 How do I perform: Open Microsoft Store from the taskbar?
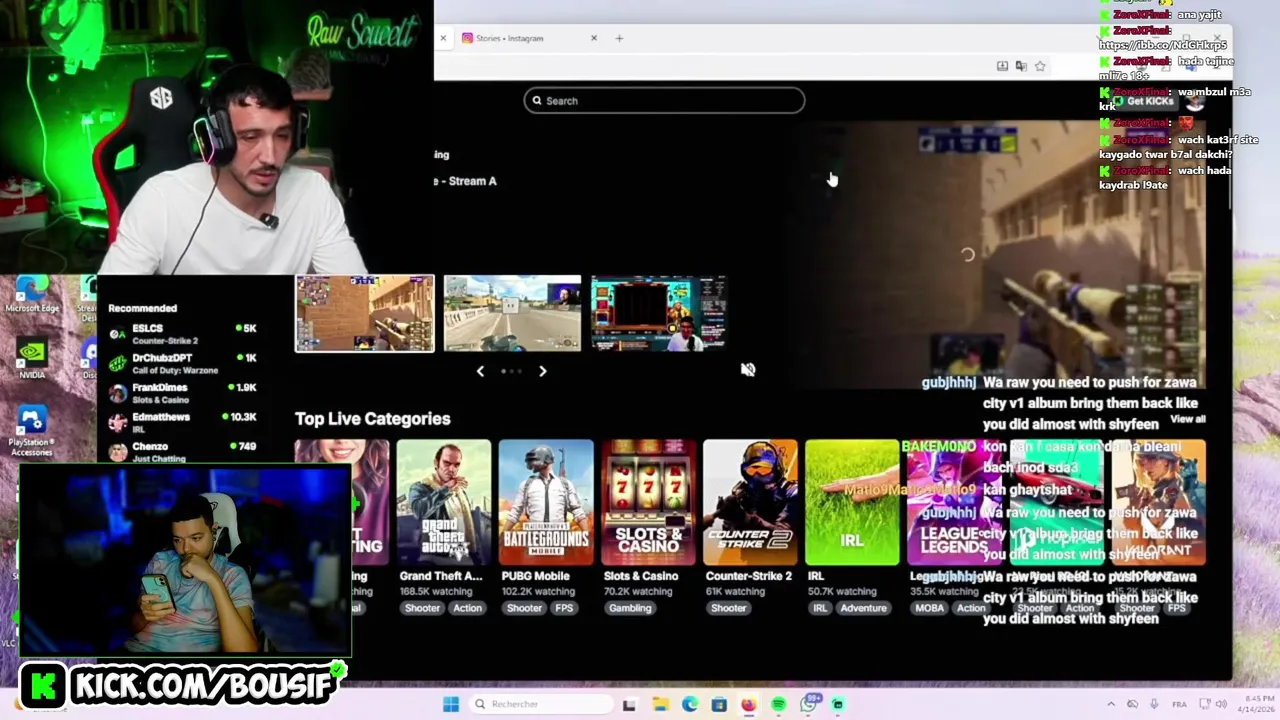(x=719, y=705)
